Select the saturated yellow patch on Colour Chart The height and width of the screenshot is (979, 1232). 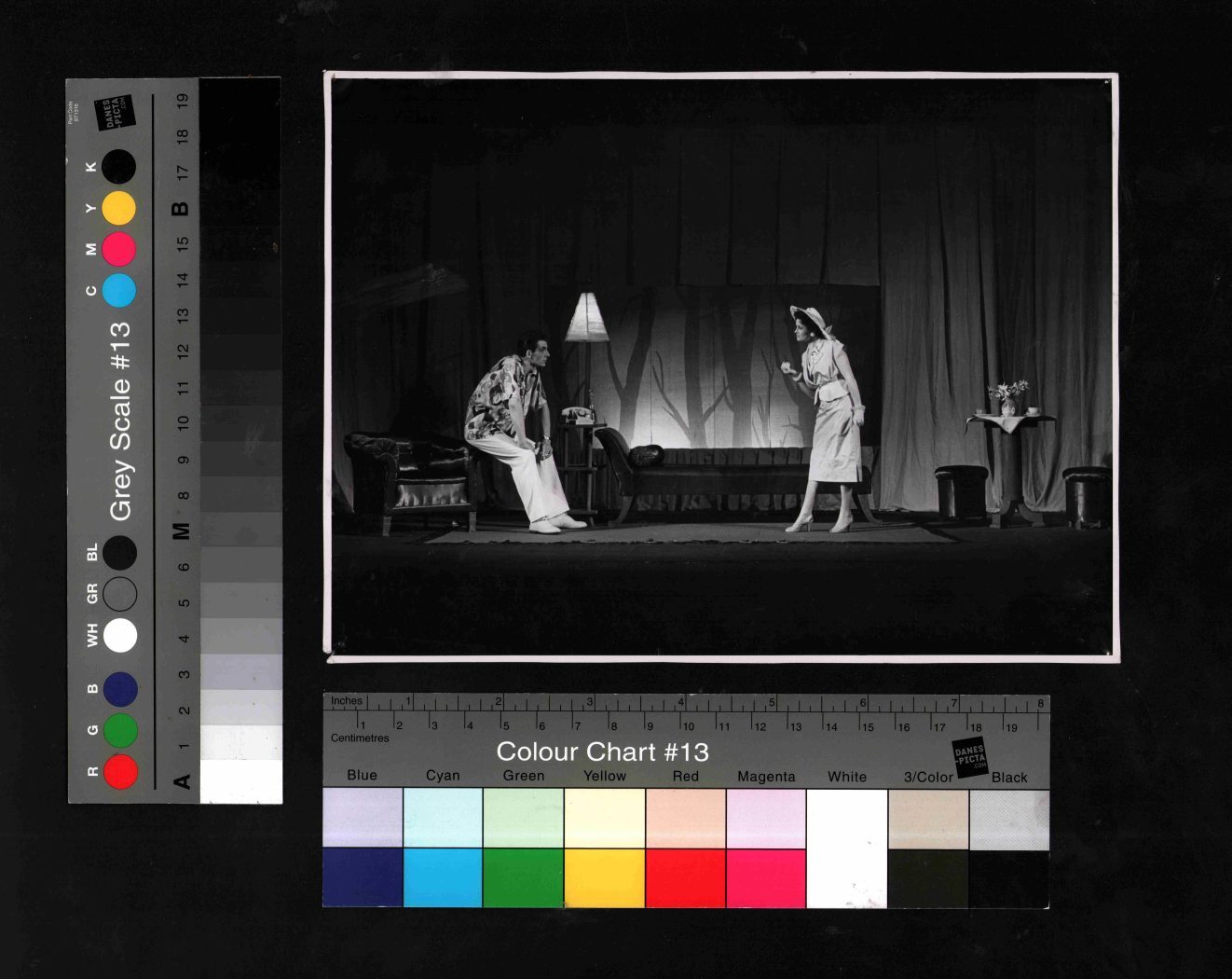pos(604,877)
